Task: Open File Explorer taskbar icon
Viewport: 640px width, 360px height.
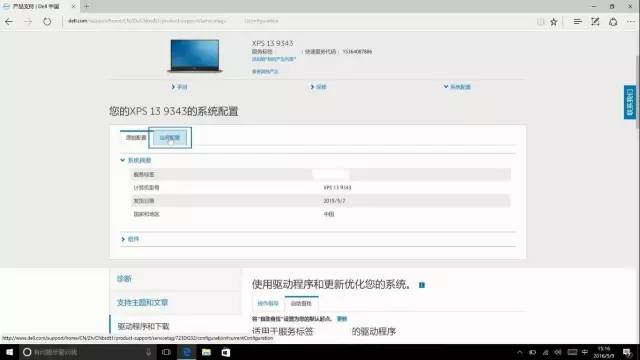Action: tap(206, 352)
